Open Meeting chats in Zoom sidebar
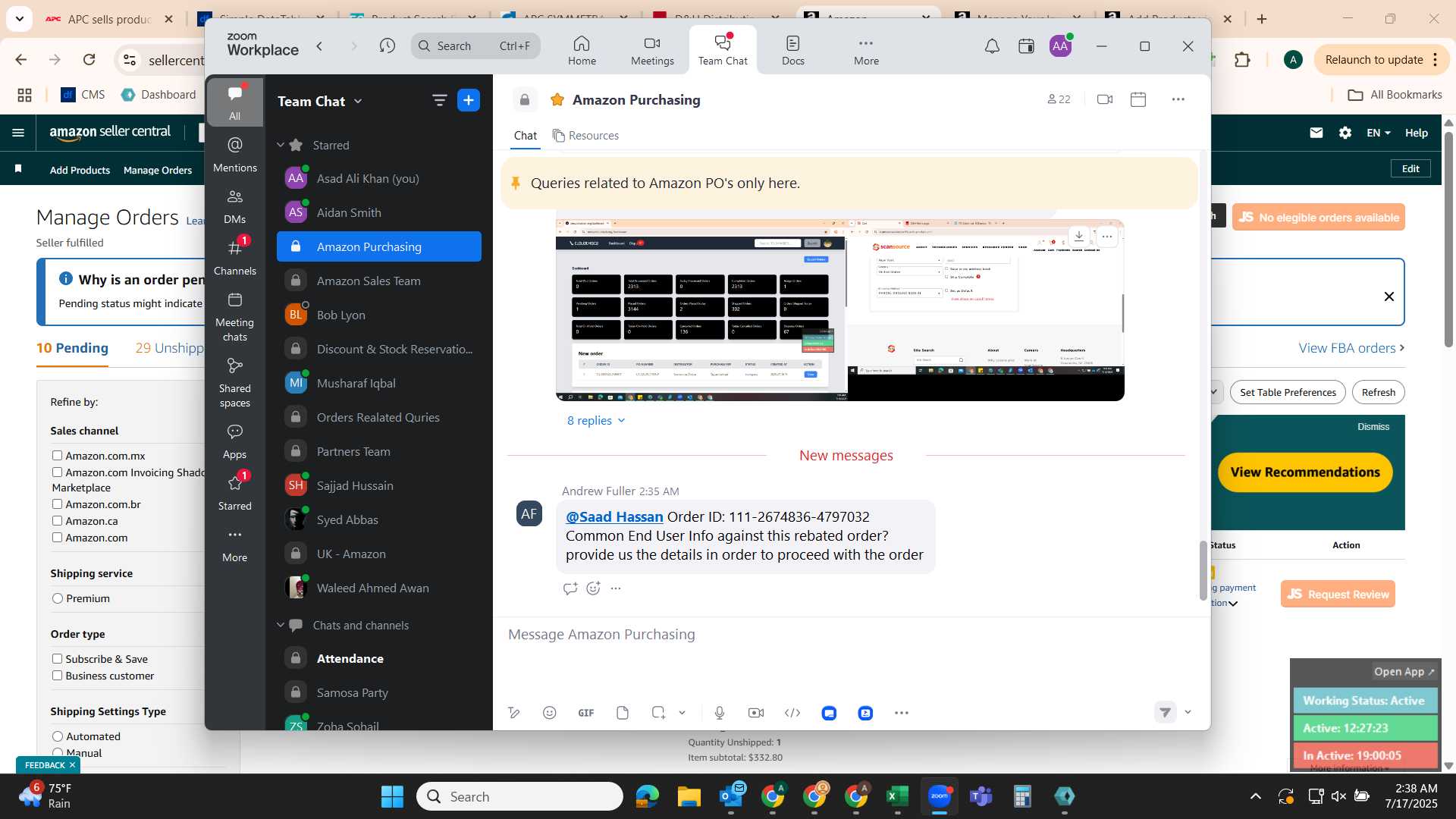Viewport: 1456px width, 819px height. [235, 317]
